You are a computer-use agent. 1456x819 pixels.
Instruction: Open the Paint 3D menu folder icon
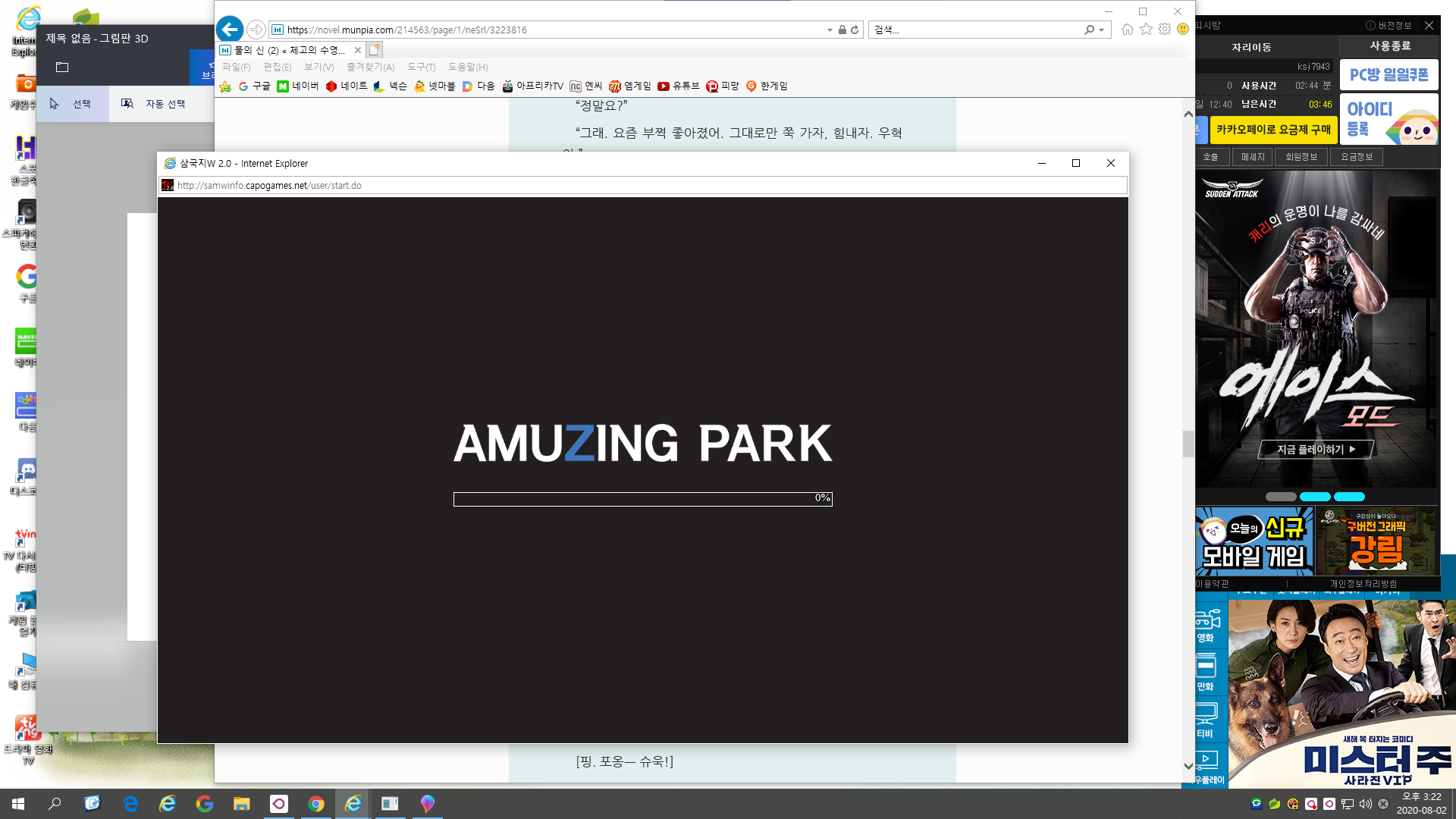point(62,67)
